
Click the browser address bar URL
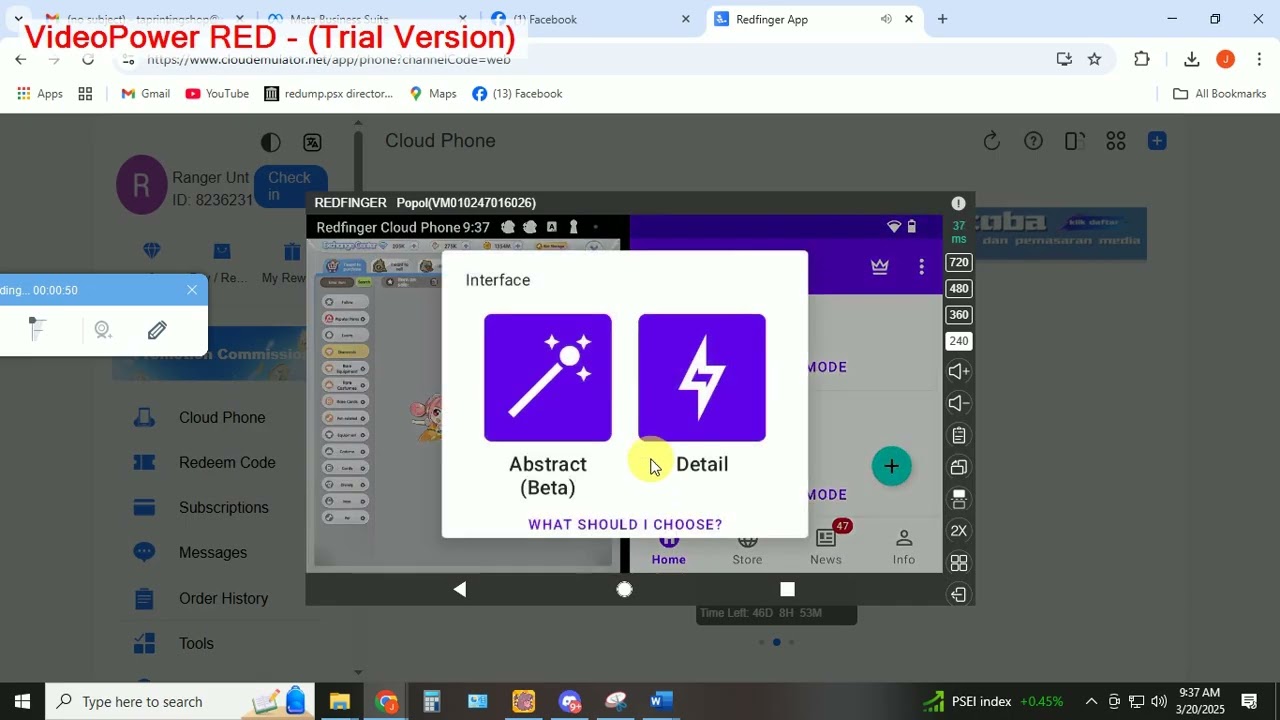click(329, 59)
